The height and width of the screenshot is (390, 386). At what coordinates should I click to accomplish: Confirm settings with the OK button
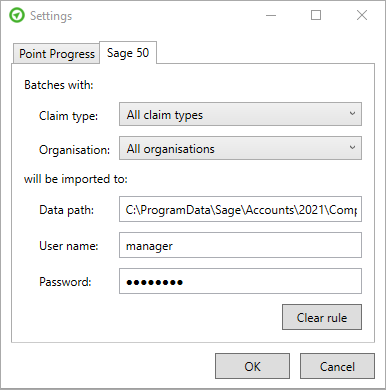[x=252, y=366]
